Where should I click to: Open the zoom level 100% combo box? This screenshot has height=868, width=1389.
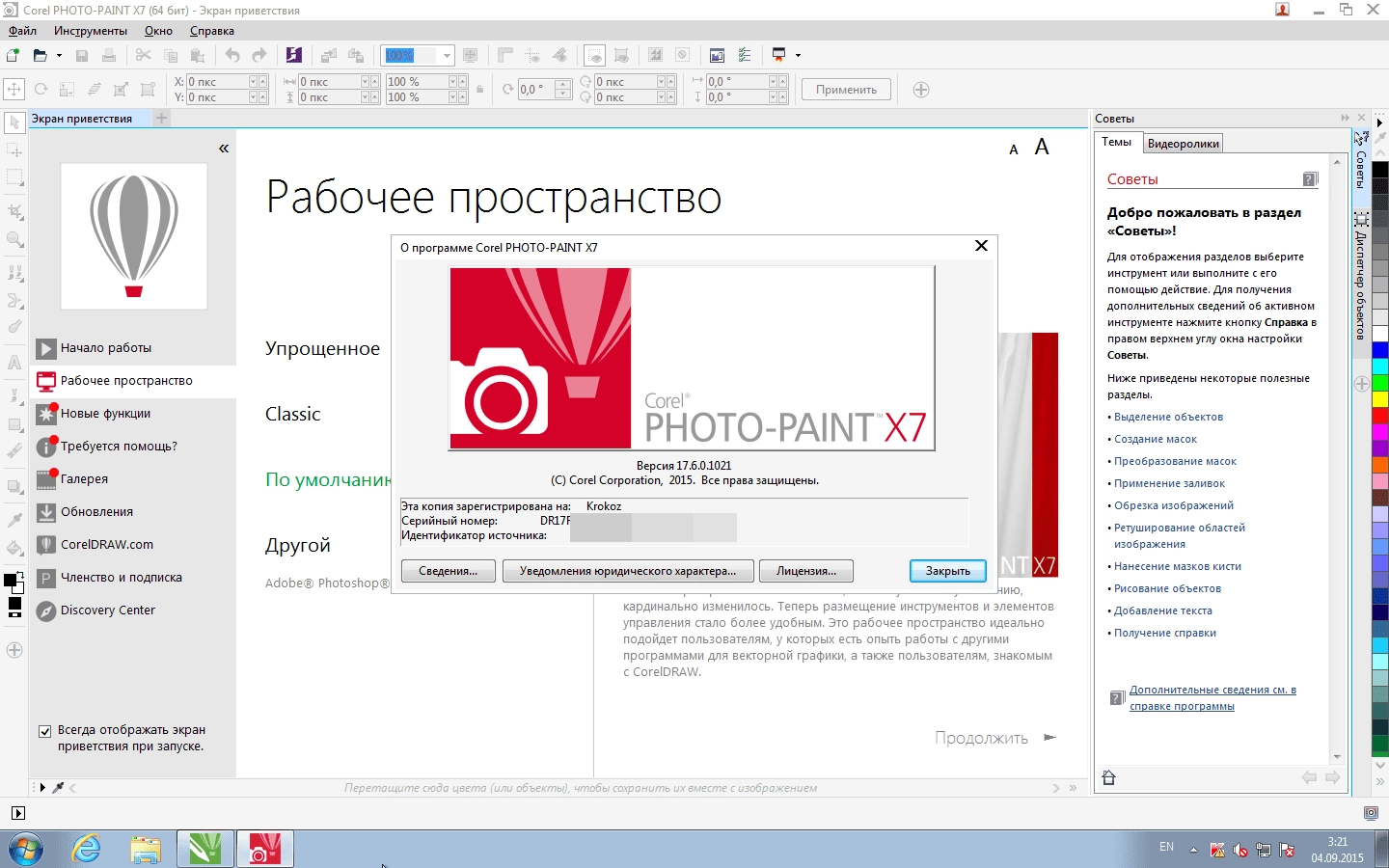(417, 56)
